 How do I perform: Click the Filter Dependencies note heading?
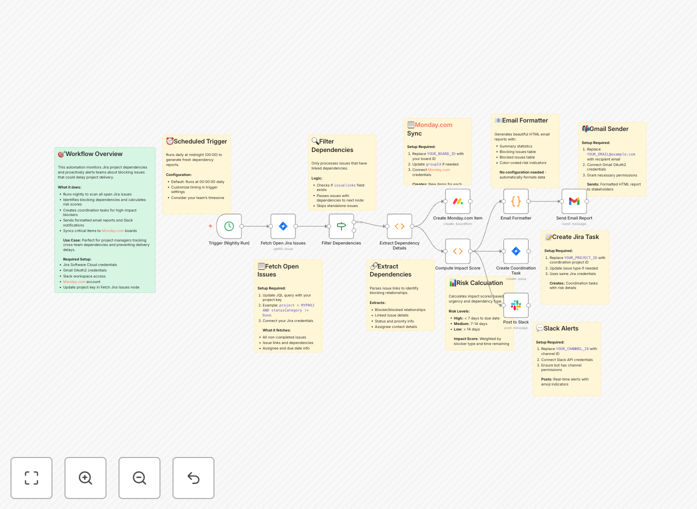[x=332, y=145]
